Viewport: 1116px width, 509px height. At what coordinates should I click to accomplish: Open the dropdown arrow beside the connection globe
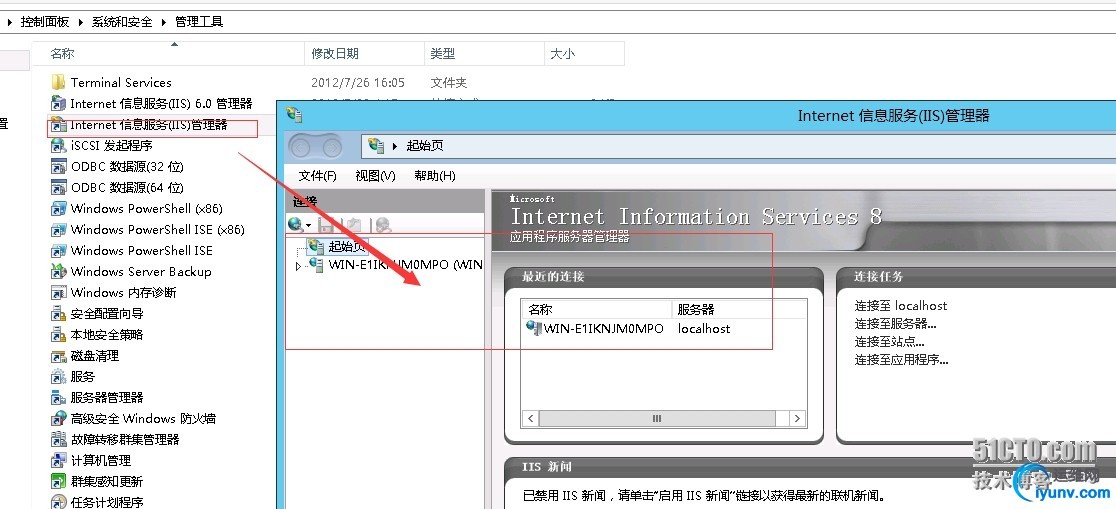308,226
